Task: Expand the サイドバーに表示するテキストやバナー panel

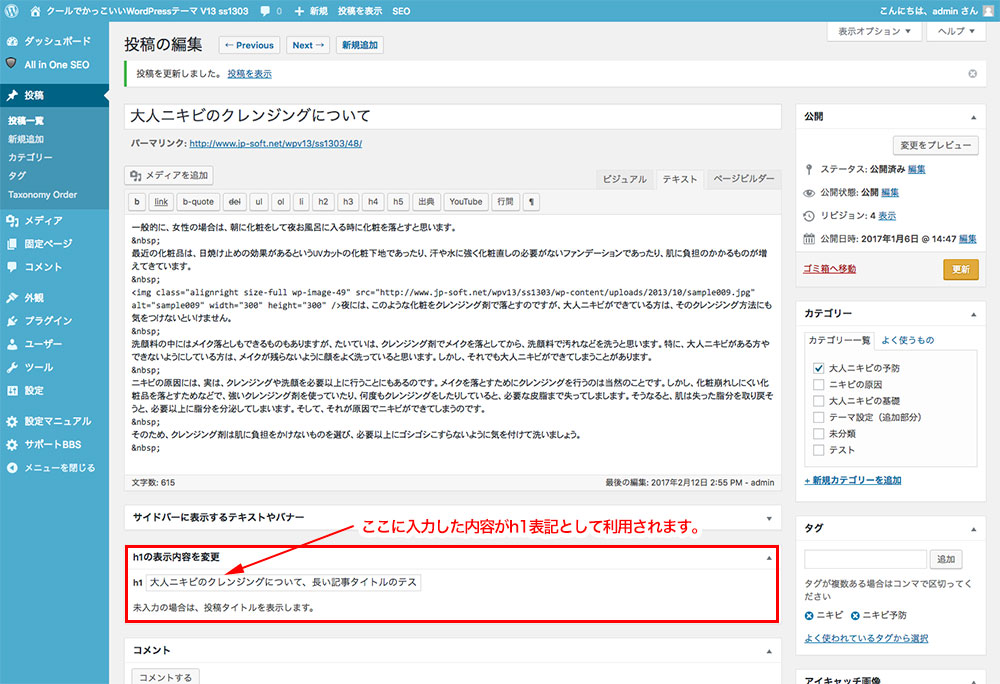Action: coord(768,518)
